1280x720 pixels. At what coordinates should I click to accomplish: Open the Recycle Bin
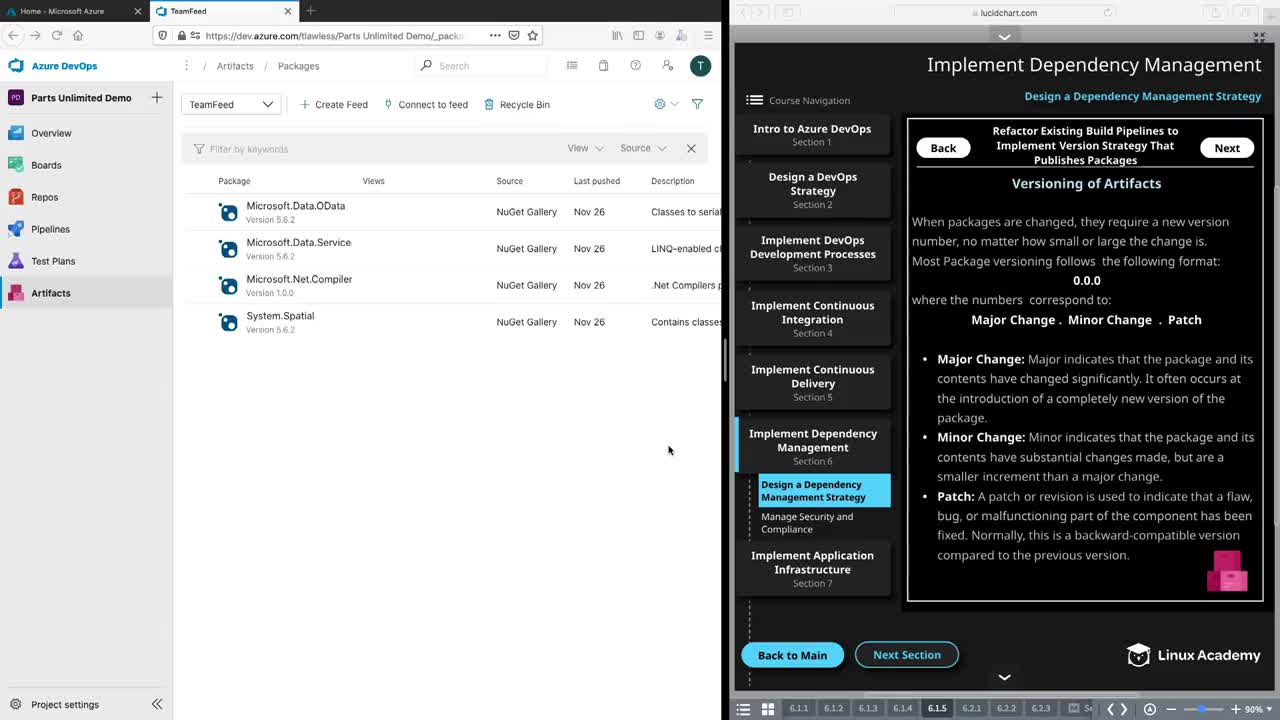pos(517,104)
